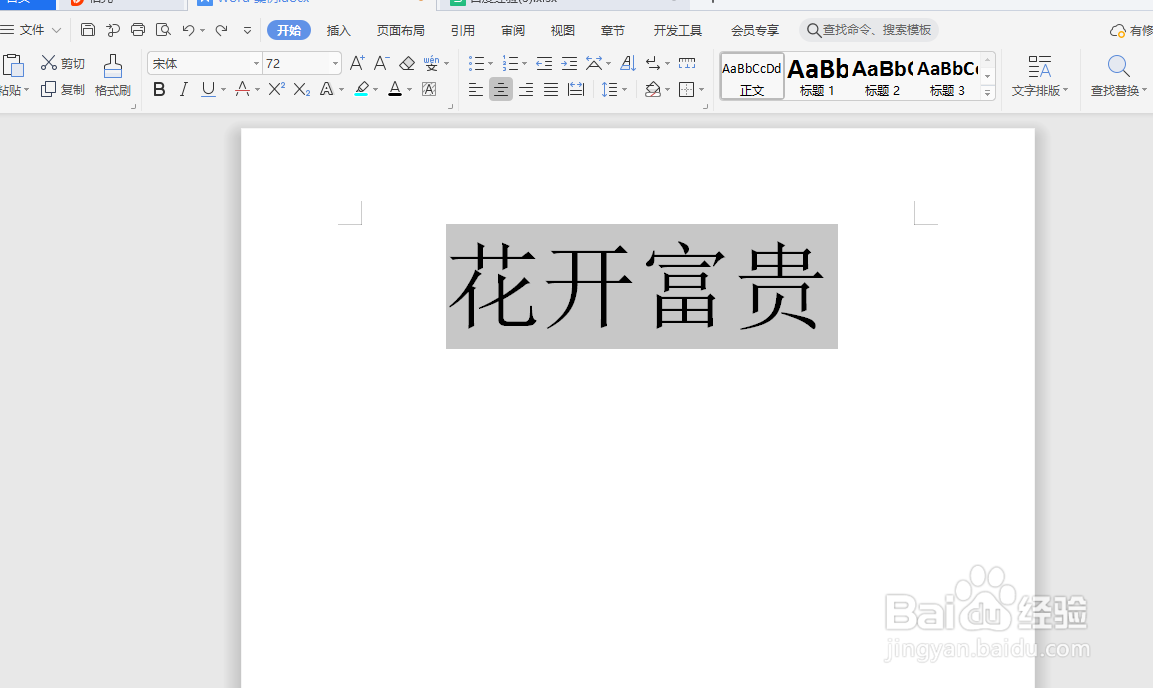The width and height of the screenshot is (1153, 688).
Task: Toggle Justify alignment
Action: tap(551, 90)
